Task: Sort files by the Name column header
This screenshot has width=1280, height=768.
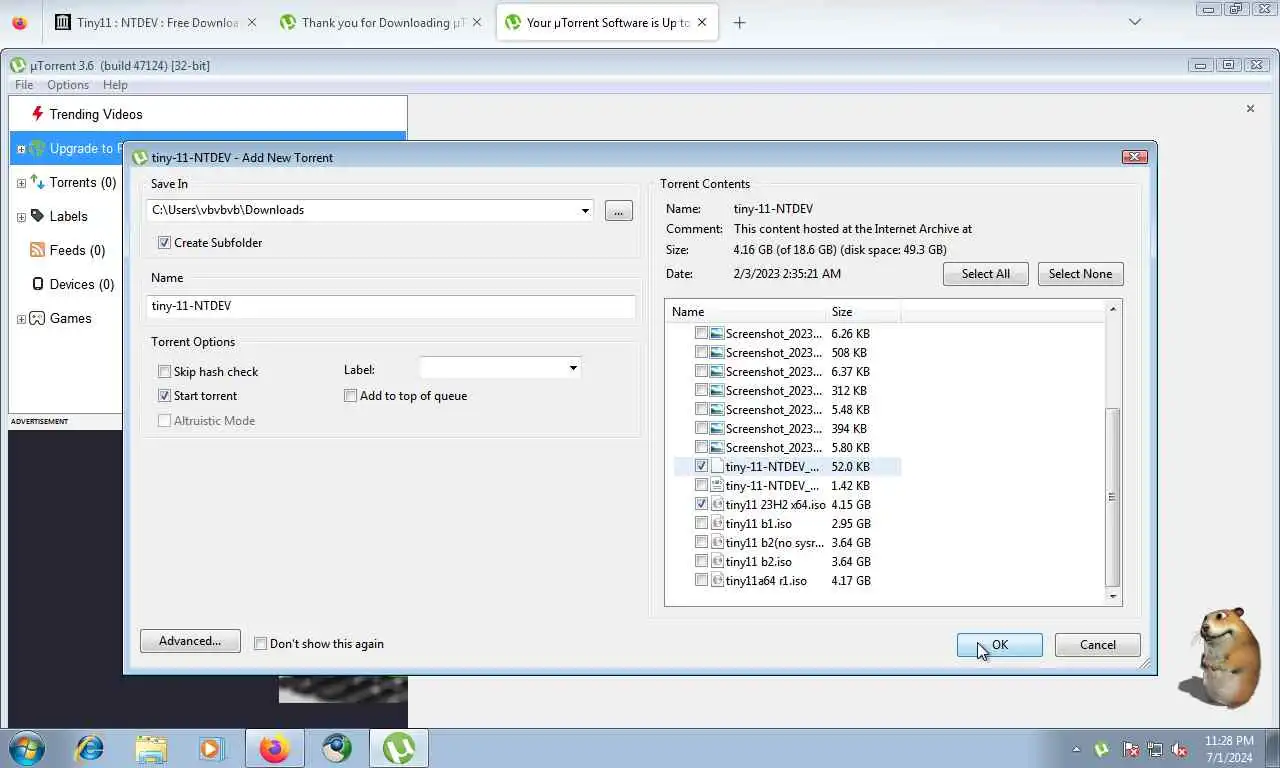Action: pos(746,312)
